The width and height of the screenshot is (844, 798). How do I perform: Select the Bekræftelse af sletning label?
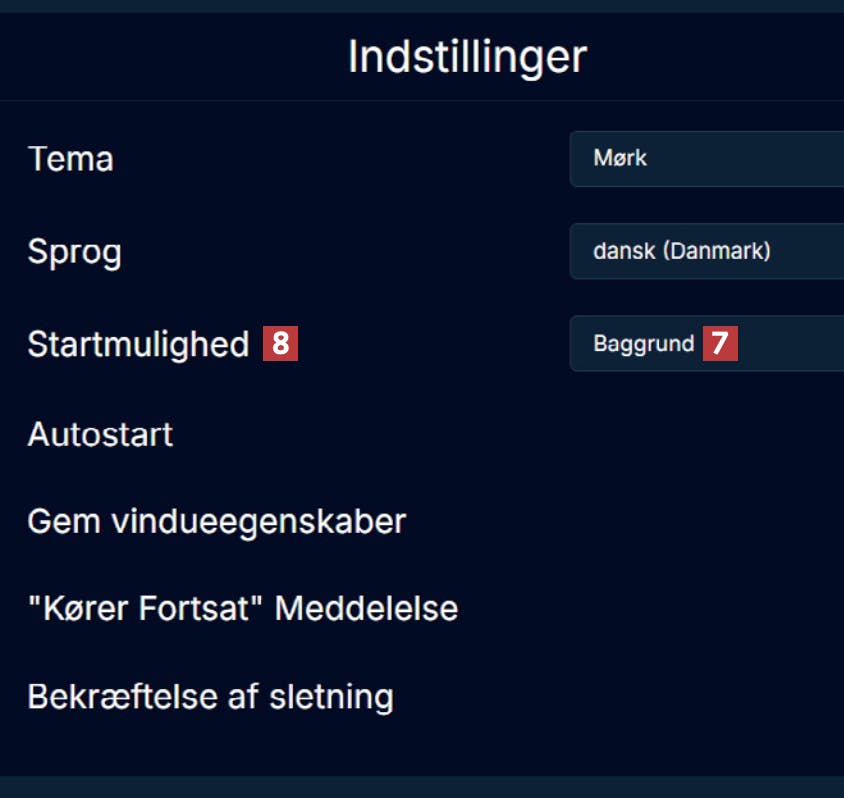click(x=210, y=696)
